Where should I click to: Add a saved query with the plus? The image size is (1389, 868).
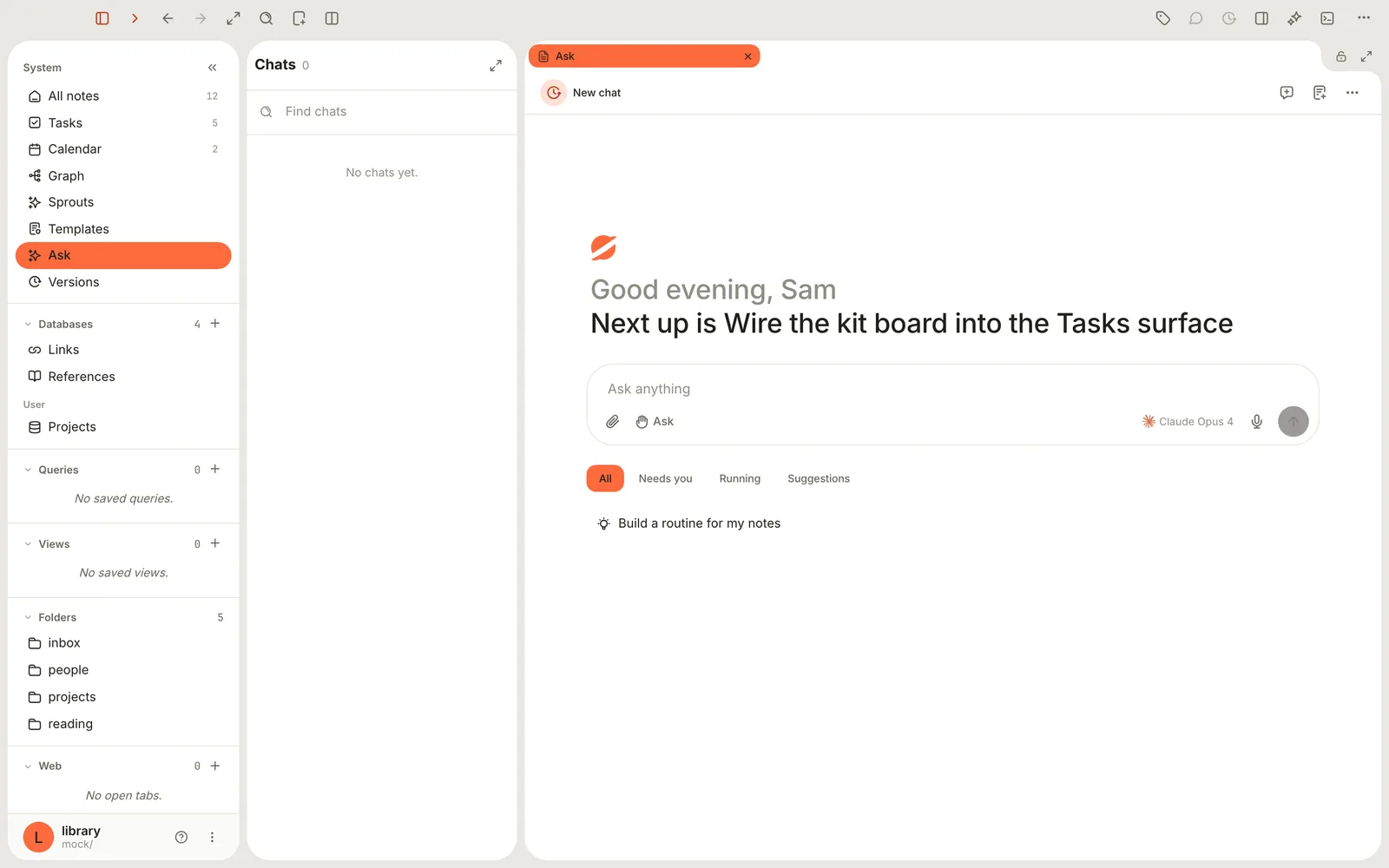215,470
